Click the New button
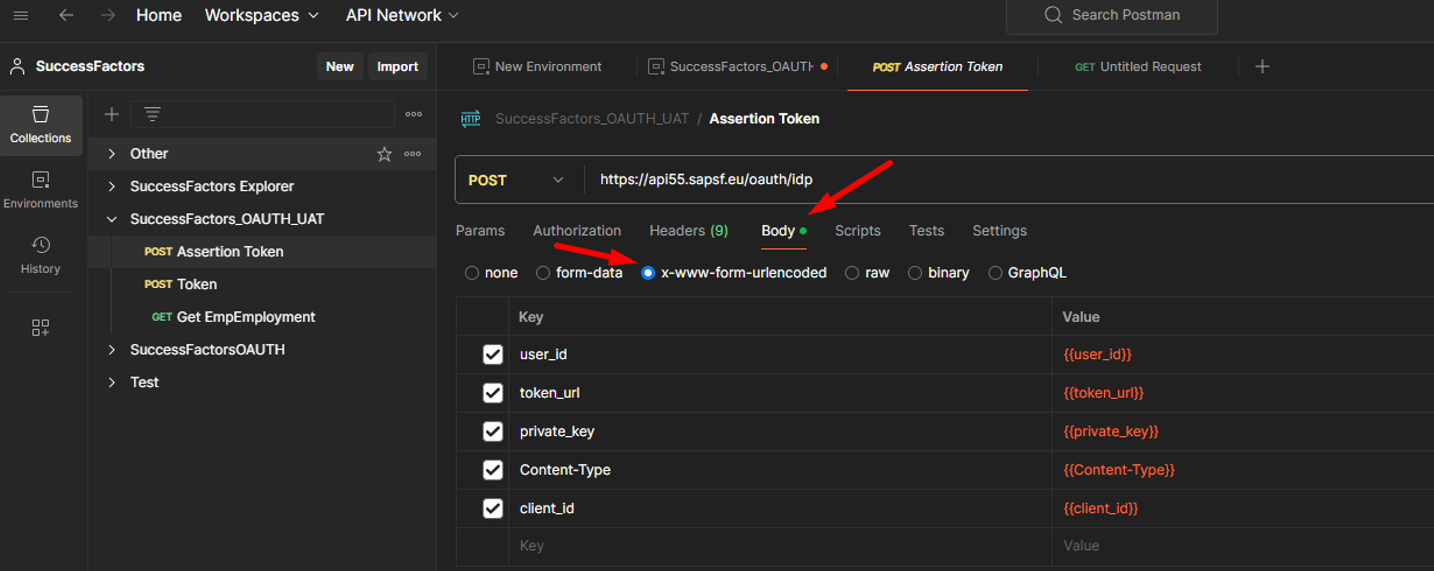The image size is (1434, 571). pos(340,67)
